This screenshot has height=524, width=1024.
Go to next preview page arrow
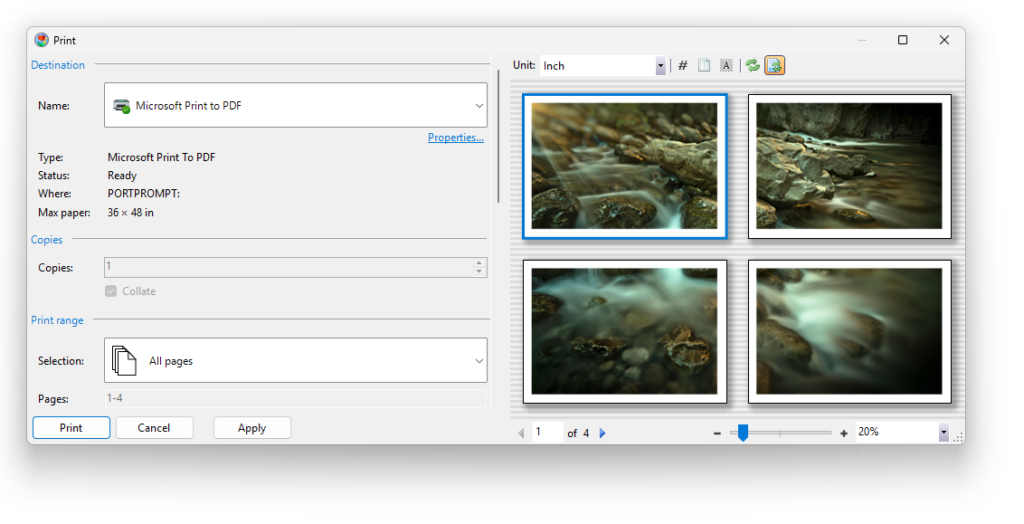(x=602, y=433)
